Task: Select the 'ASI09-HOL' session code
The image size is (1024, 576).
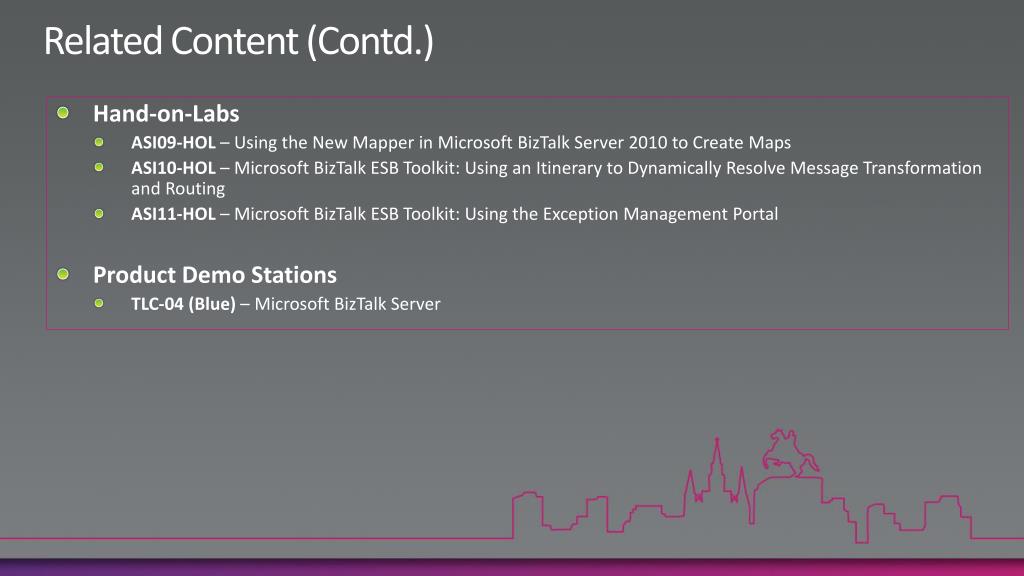Action: pyautogui.click(x=173, y=142)
